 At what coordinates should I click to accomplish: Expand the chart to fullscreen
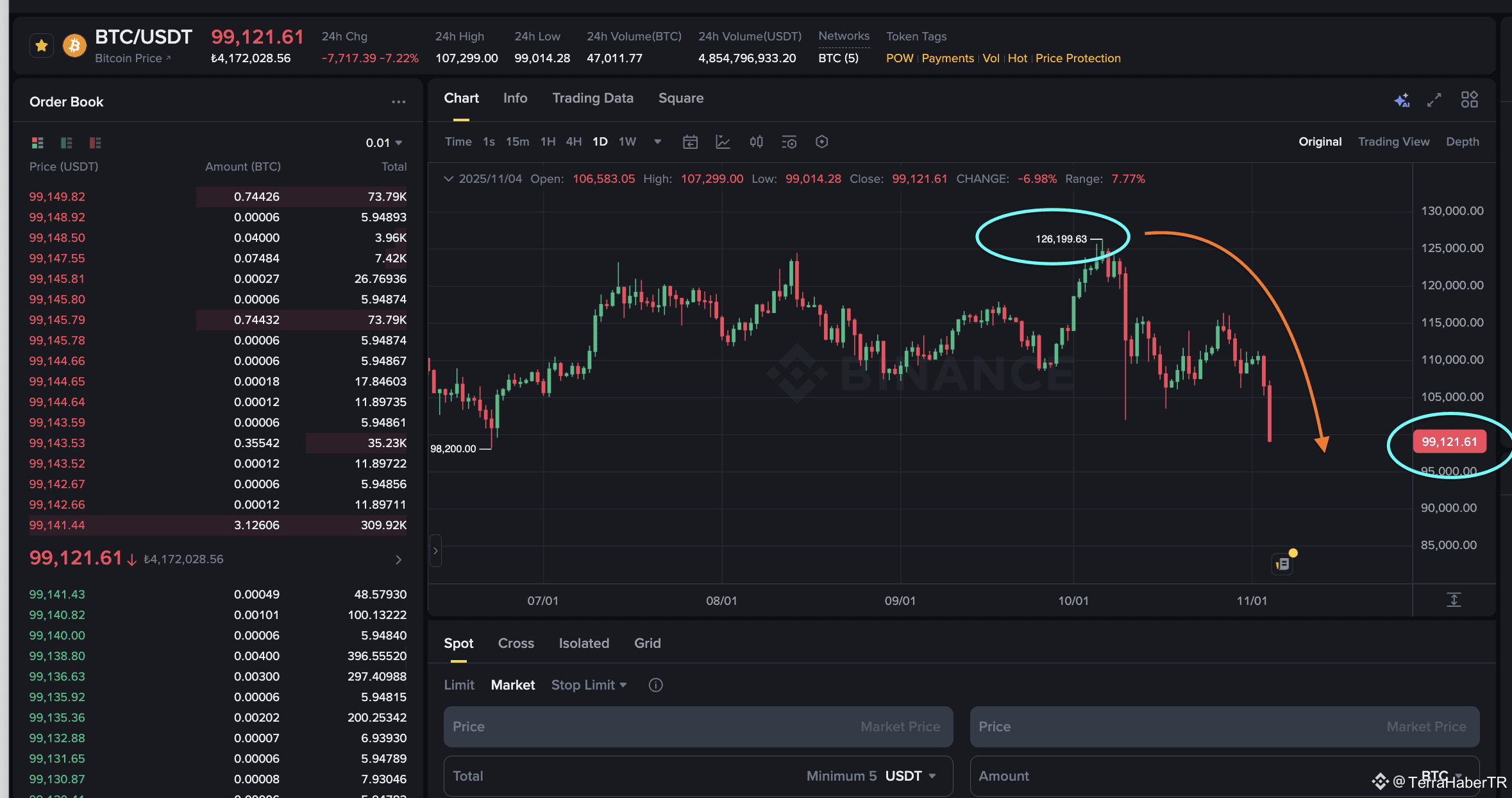click(x=1434, y=100)
